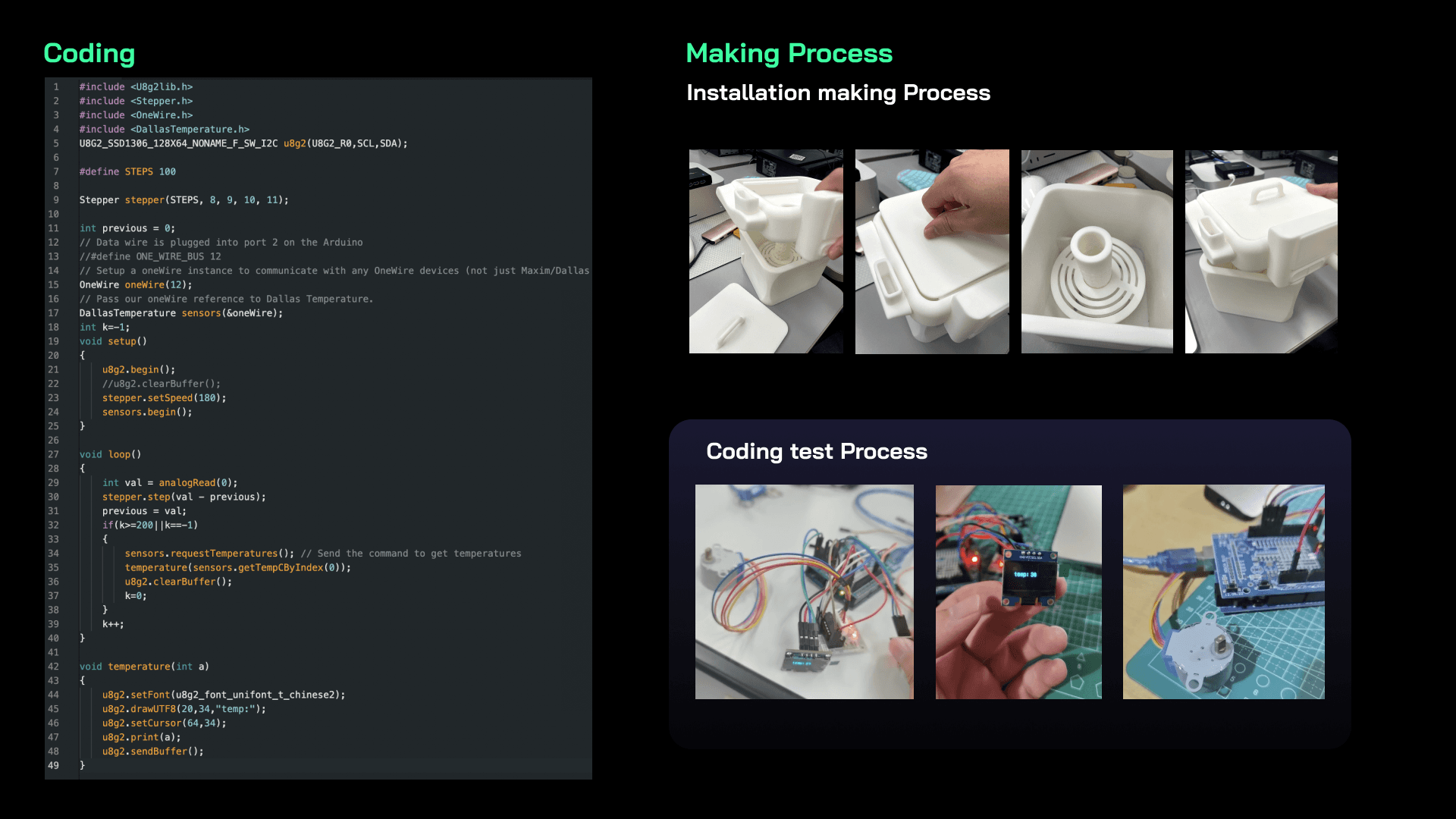Click the u8g2.sendBuffer() line
This screenshot has height=819, width=1456.
(152, 752)
